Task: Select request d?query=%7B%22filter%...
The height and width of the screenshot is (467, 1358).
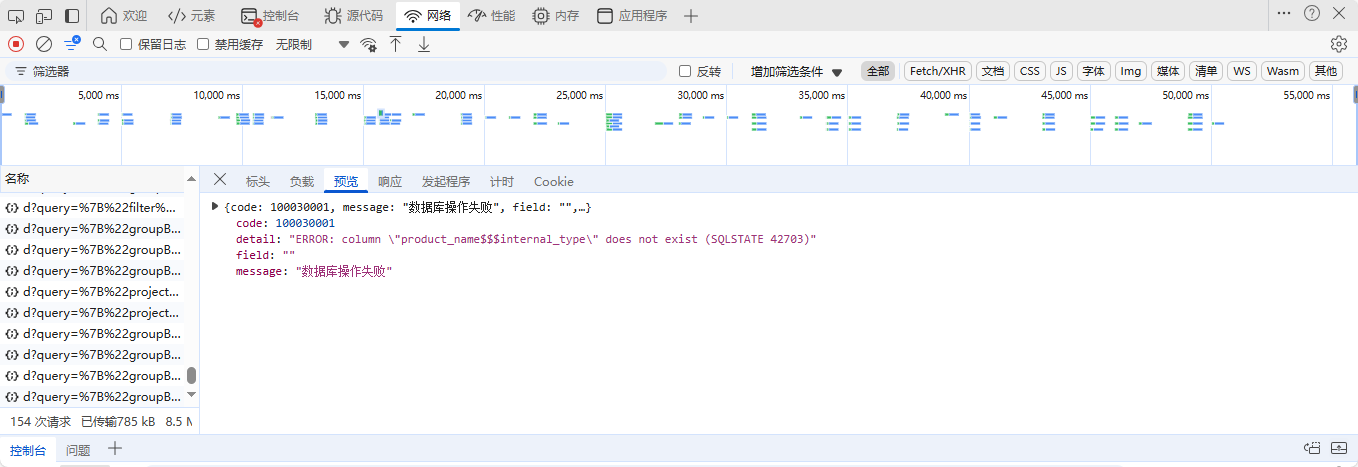Action: point(93,208)
